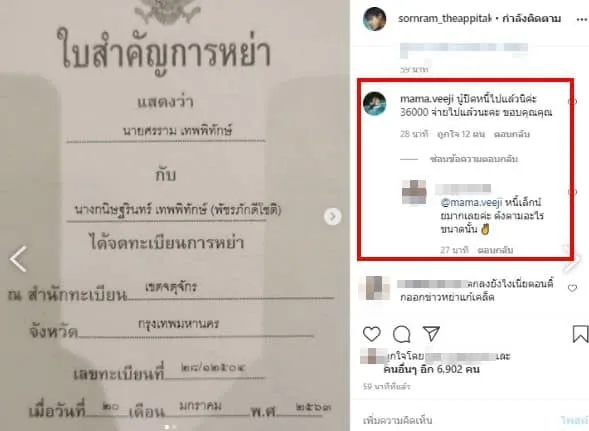Like the mama.veeji comment

[x=572, y=101]
